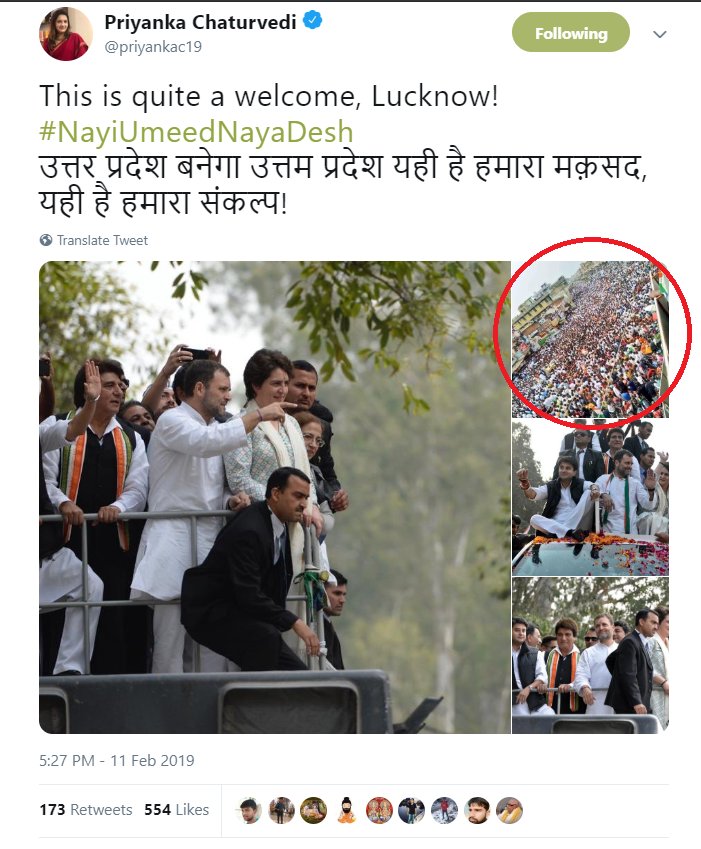The image size is (701, 849).
Task: Open the large photo of leaders on truck
Action: (x=274, y=497)
